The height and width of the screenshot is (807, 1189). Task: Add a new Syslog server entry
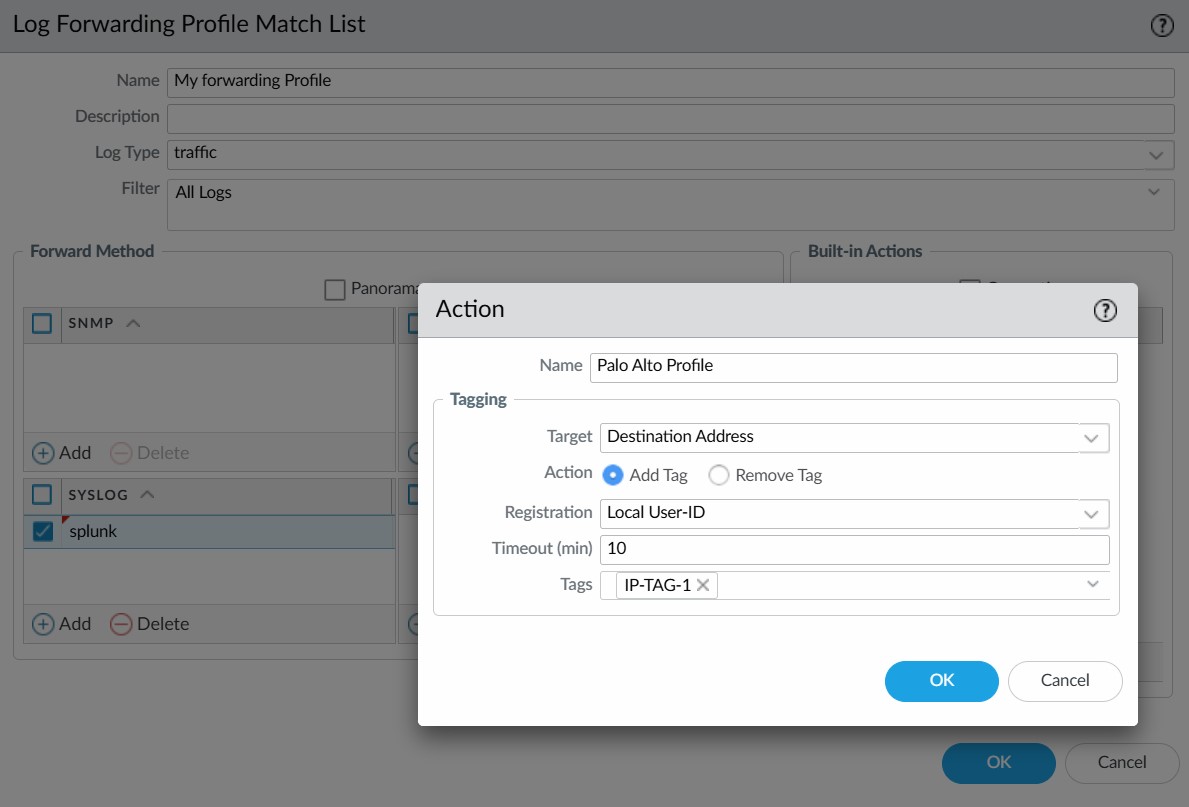62,624
